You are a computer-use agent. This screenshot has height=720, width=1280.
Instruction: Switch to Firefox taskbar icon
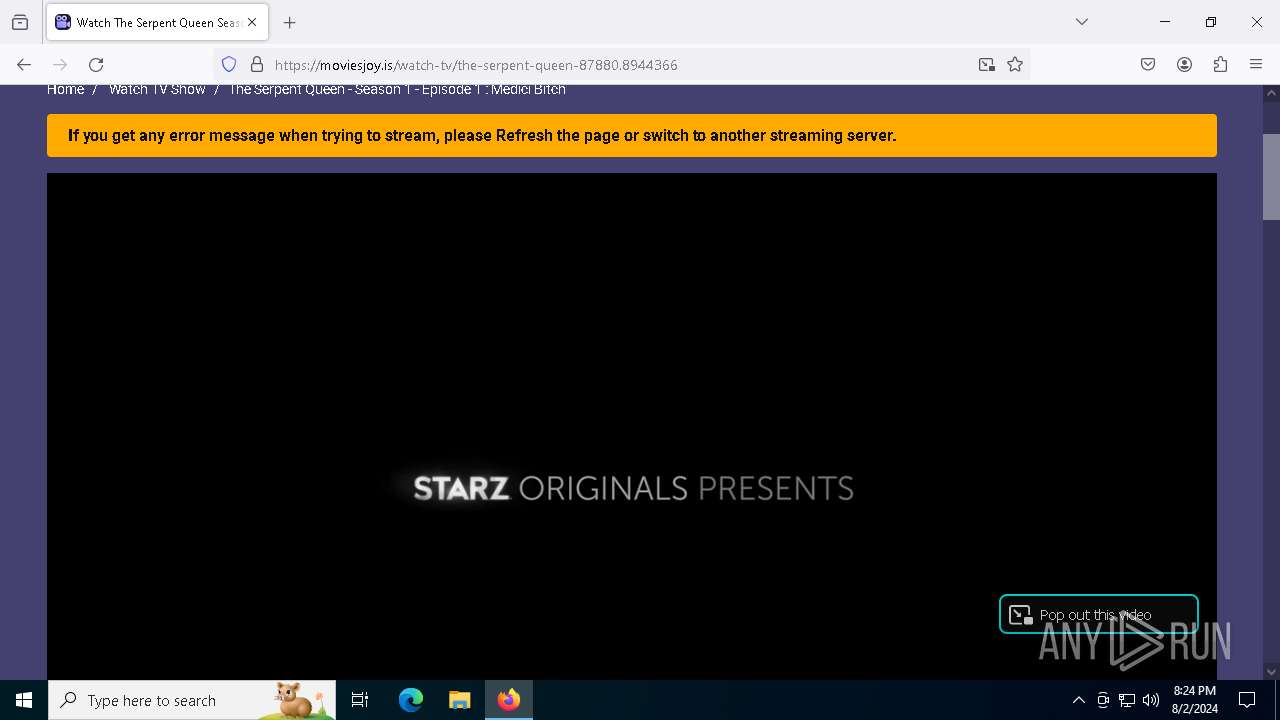point(509,700)
